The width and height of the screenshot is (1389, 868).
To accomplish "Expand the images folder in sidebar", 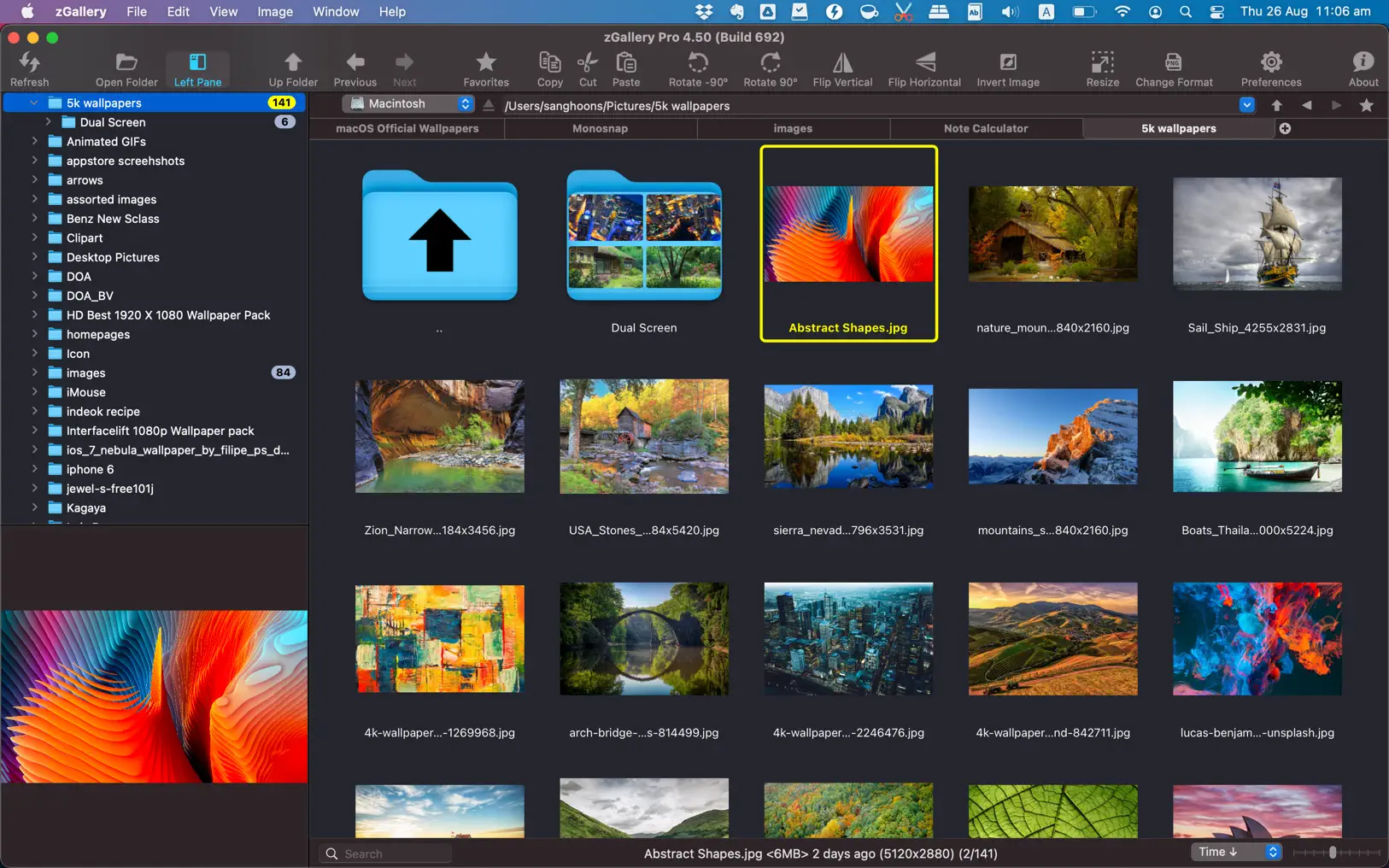I will coord(34,372).
